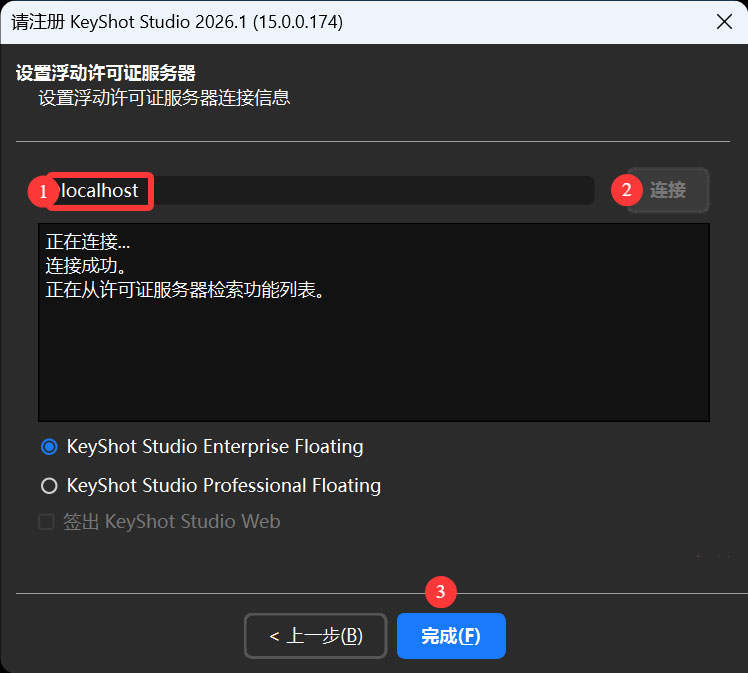Click the 正在从许可证服务器检索功能列表。 log line
748x673 pixels.
[x=185, y=290]
